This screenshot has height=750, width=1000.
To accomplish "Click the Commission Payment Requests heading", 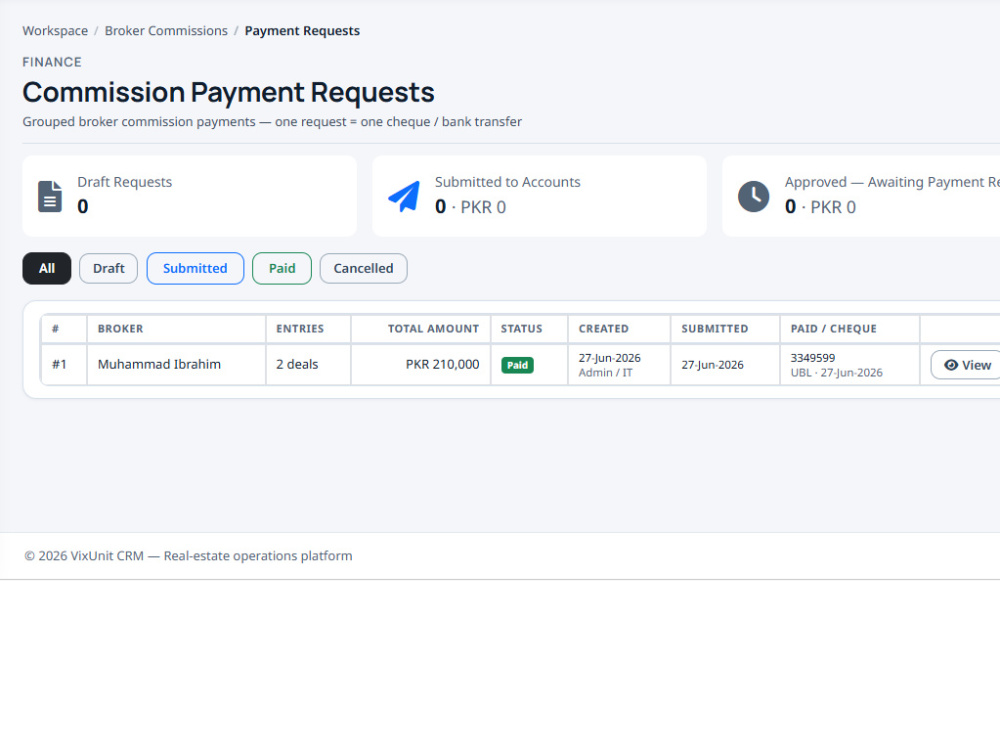I will [228, 92].
